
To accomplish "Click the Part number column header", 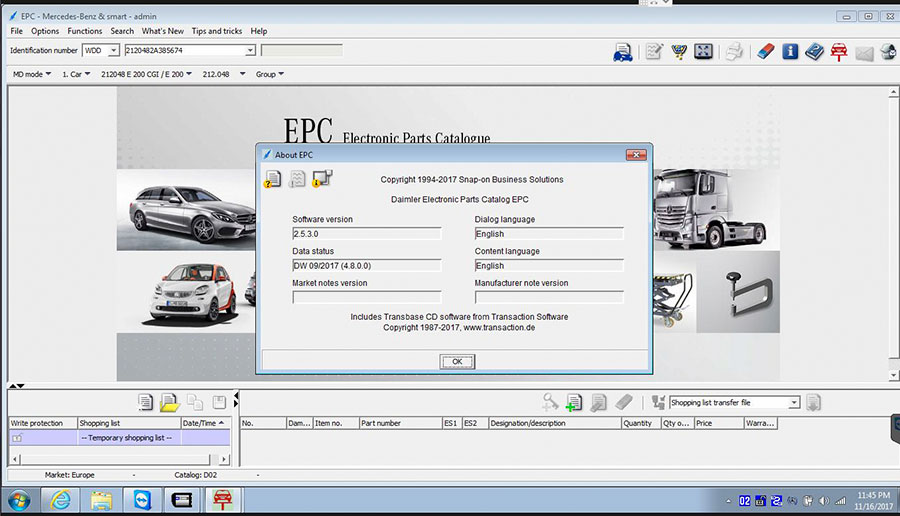I will tap(400, 423).
